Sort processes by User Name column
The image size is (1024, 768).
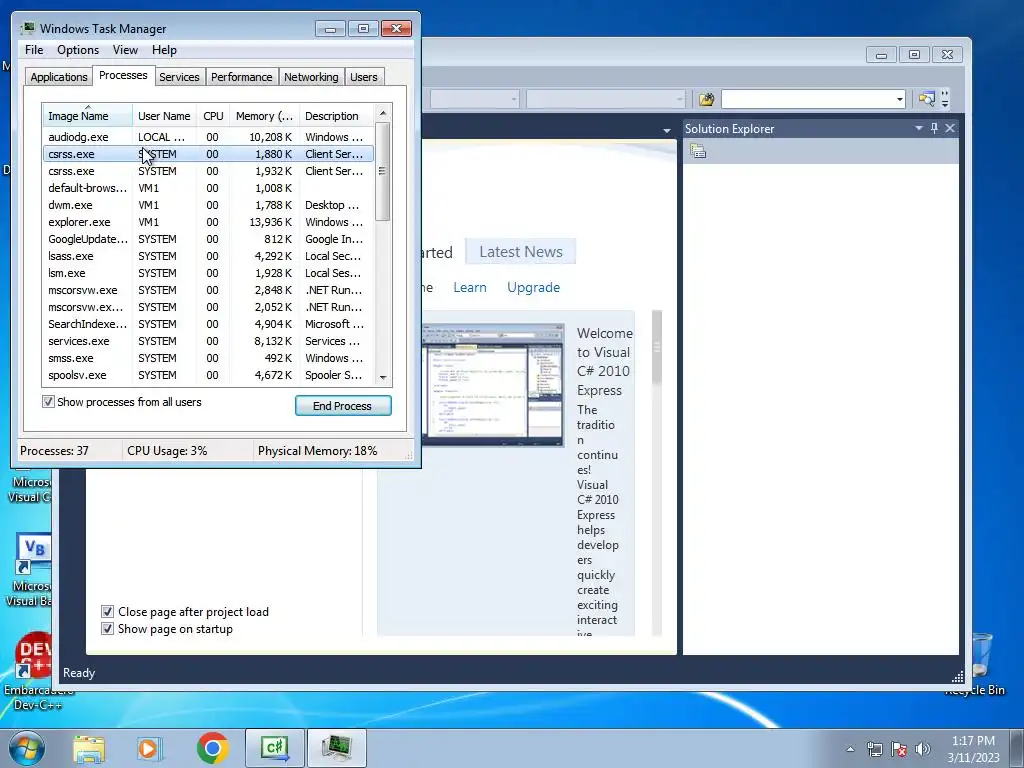[164, 116]
